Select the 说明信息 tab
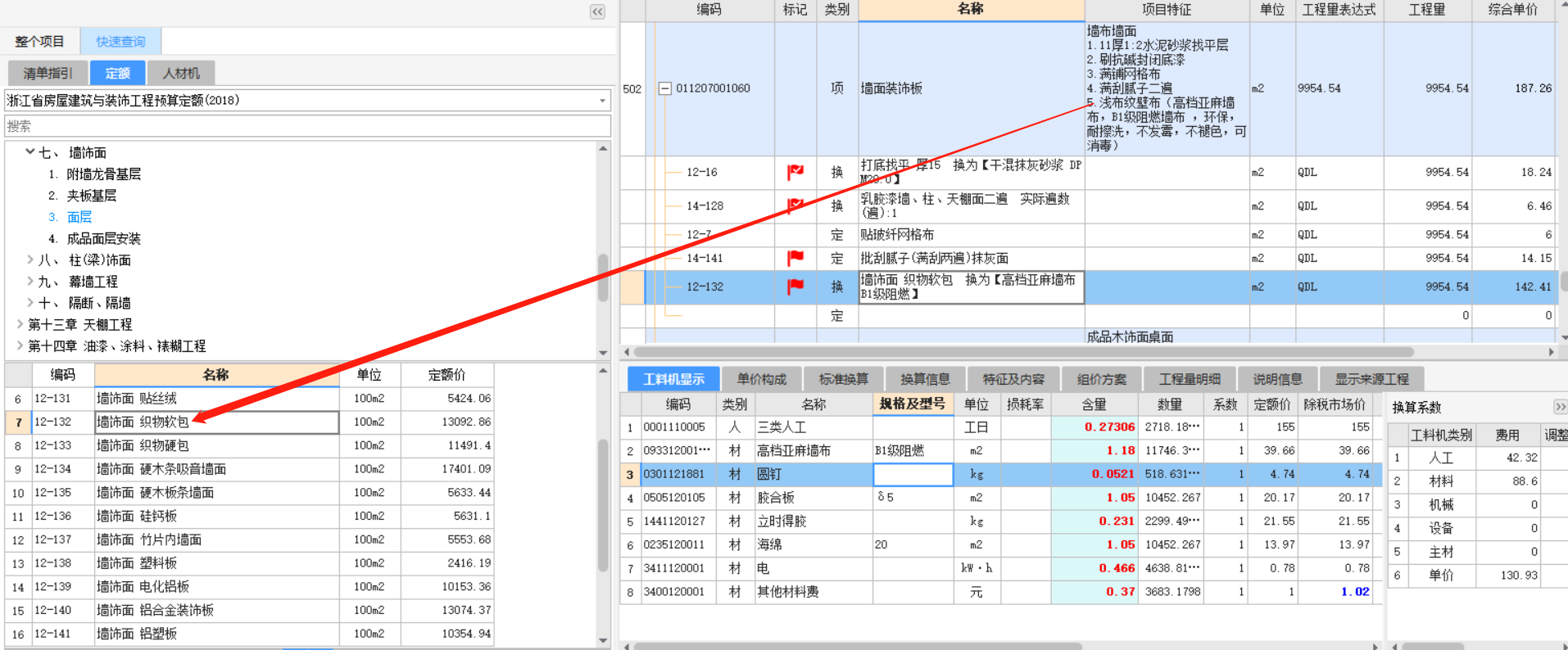1568x650 pixels. [1277, 379]
